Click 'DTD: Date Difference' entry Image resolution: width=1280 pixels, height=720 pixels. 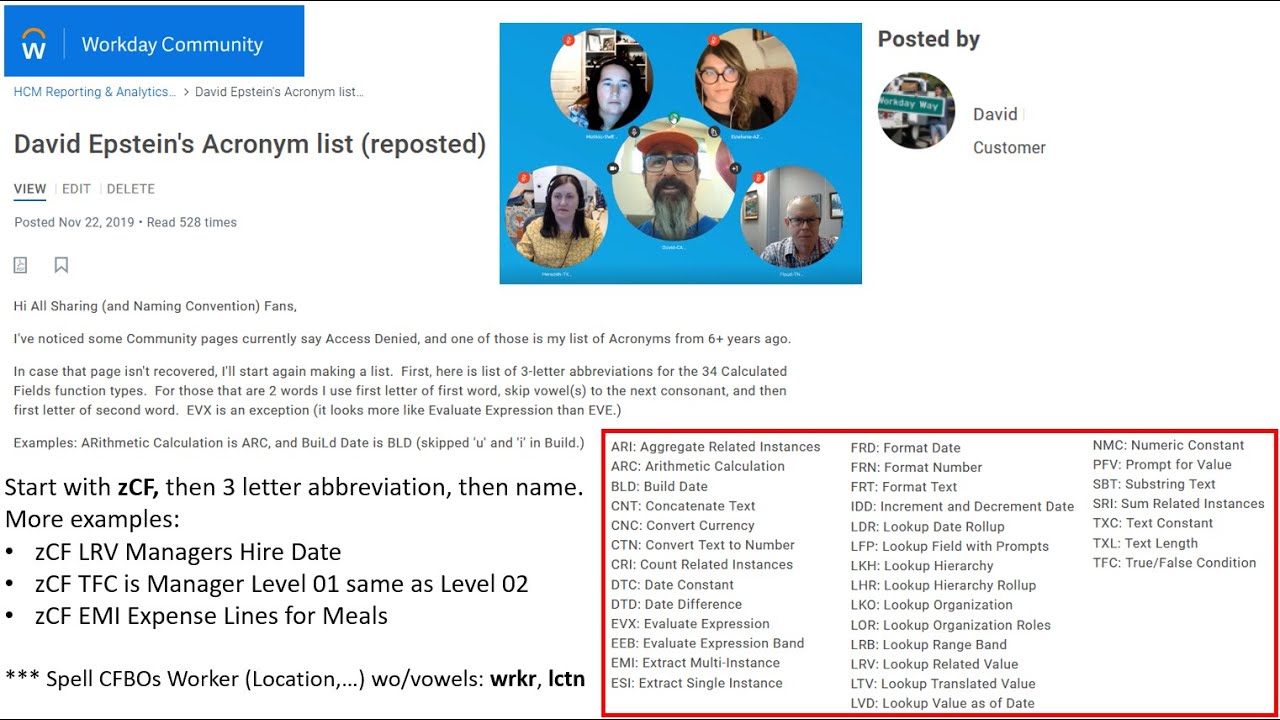676,604
